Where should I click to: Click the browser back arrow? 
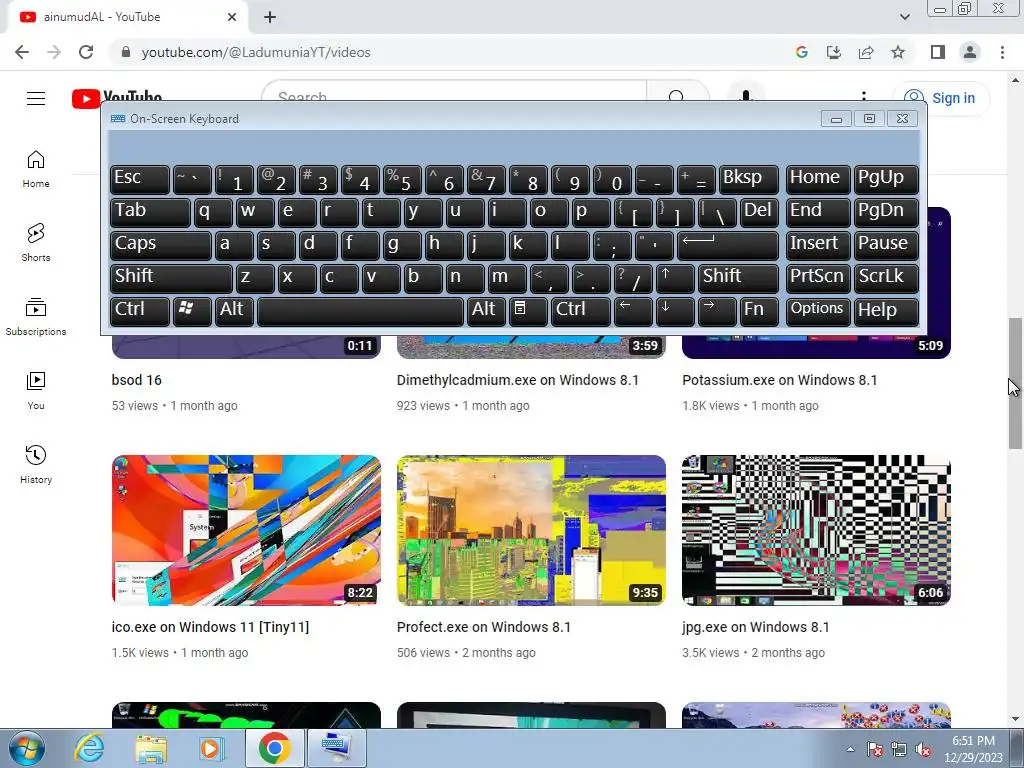coord(22,52)
